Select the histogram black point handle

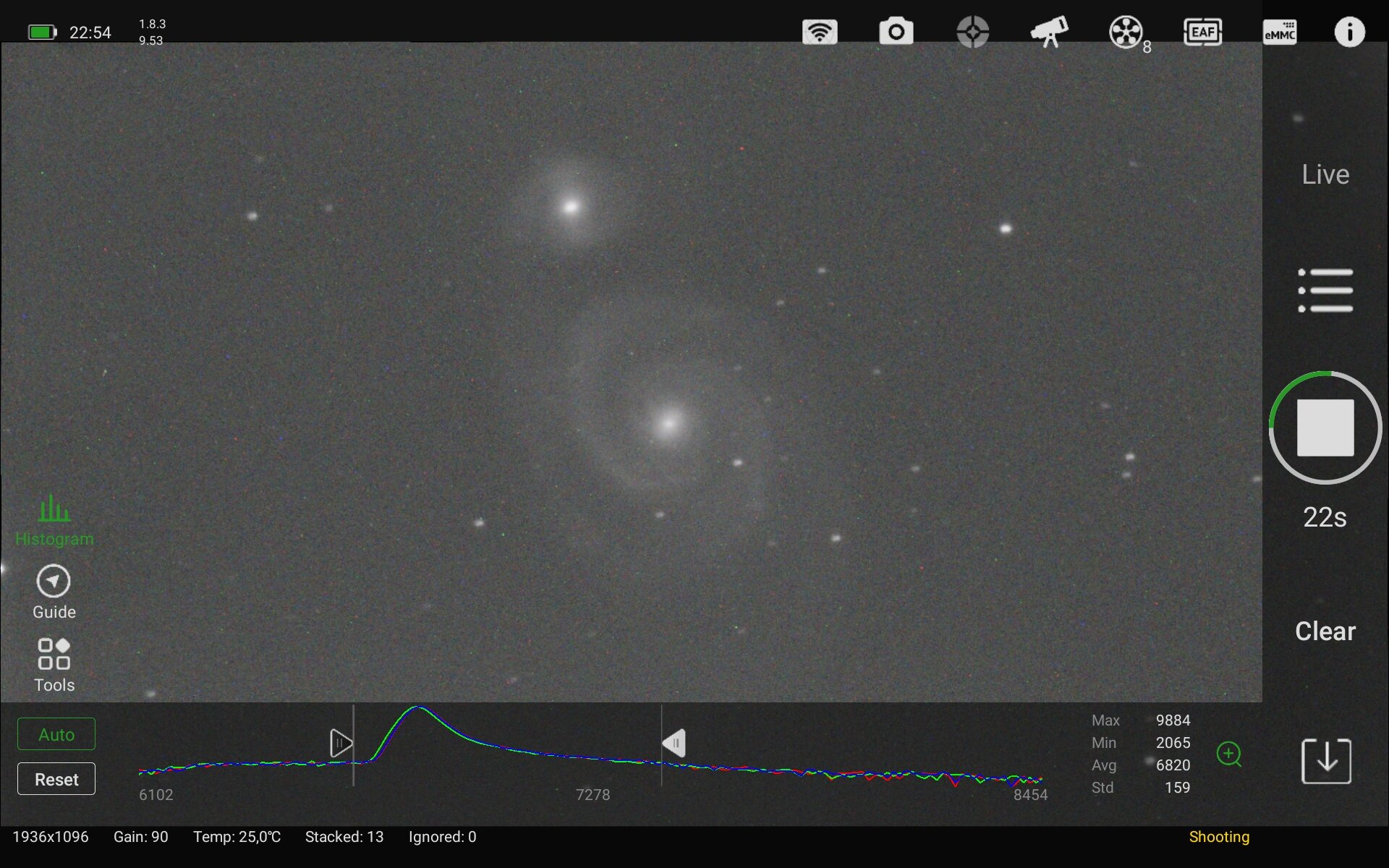pyautogui.click(x=341, y=743)
